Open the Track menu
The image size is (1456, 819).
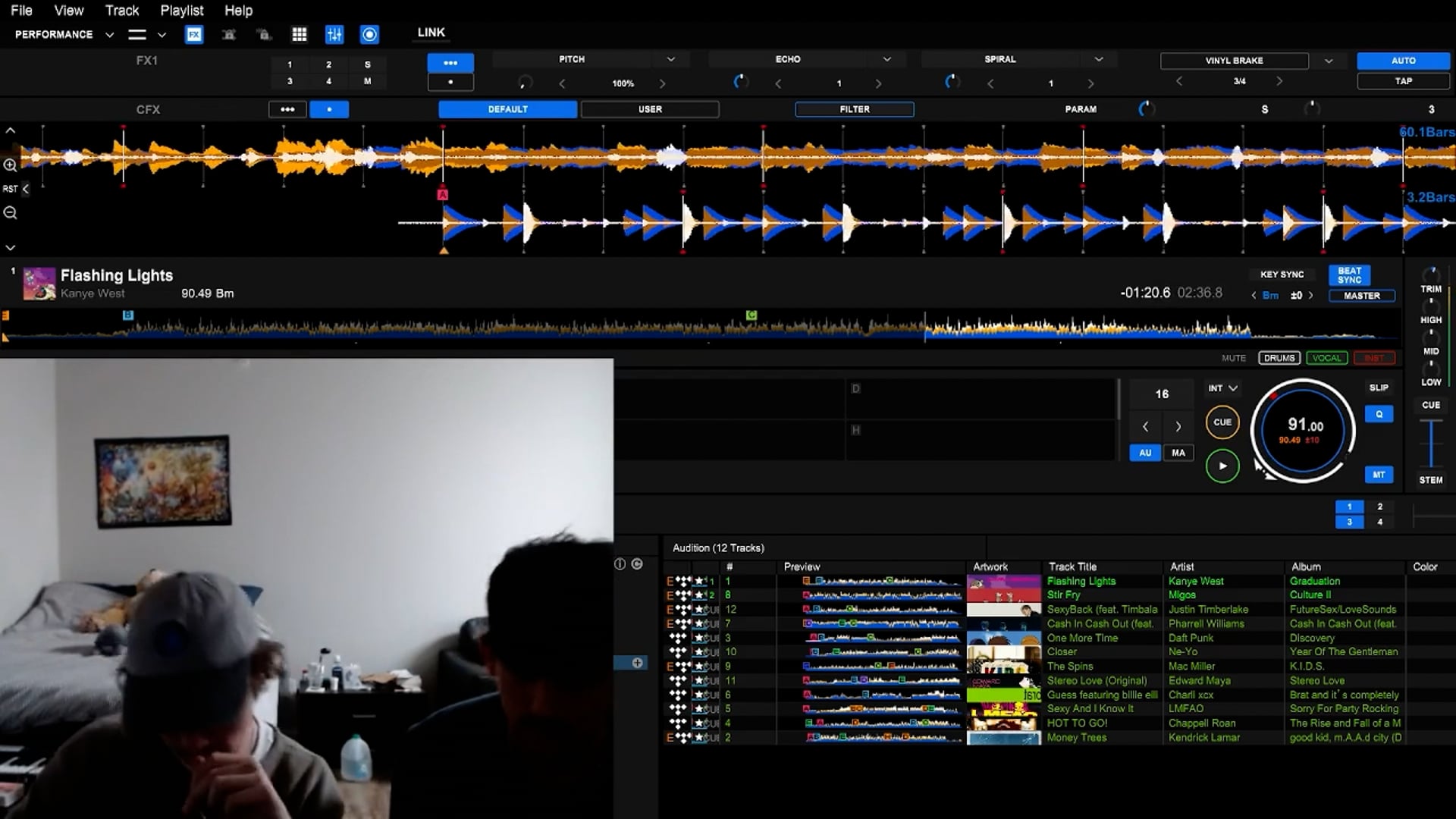tap(122, 11)
